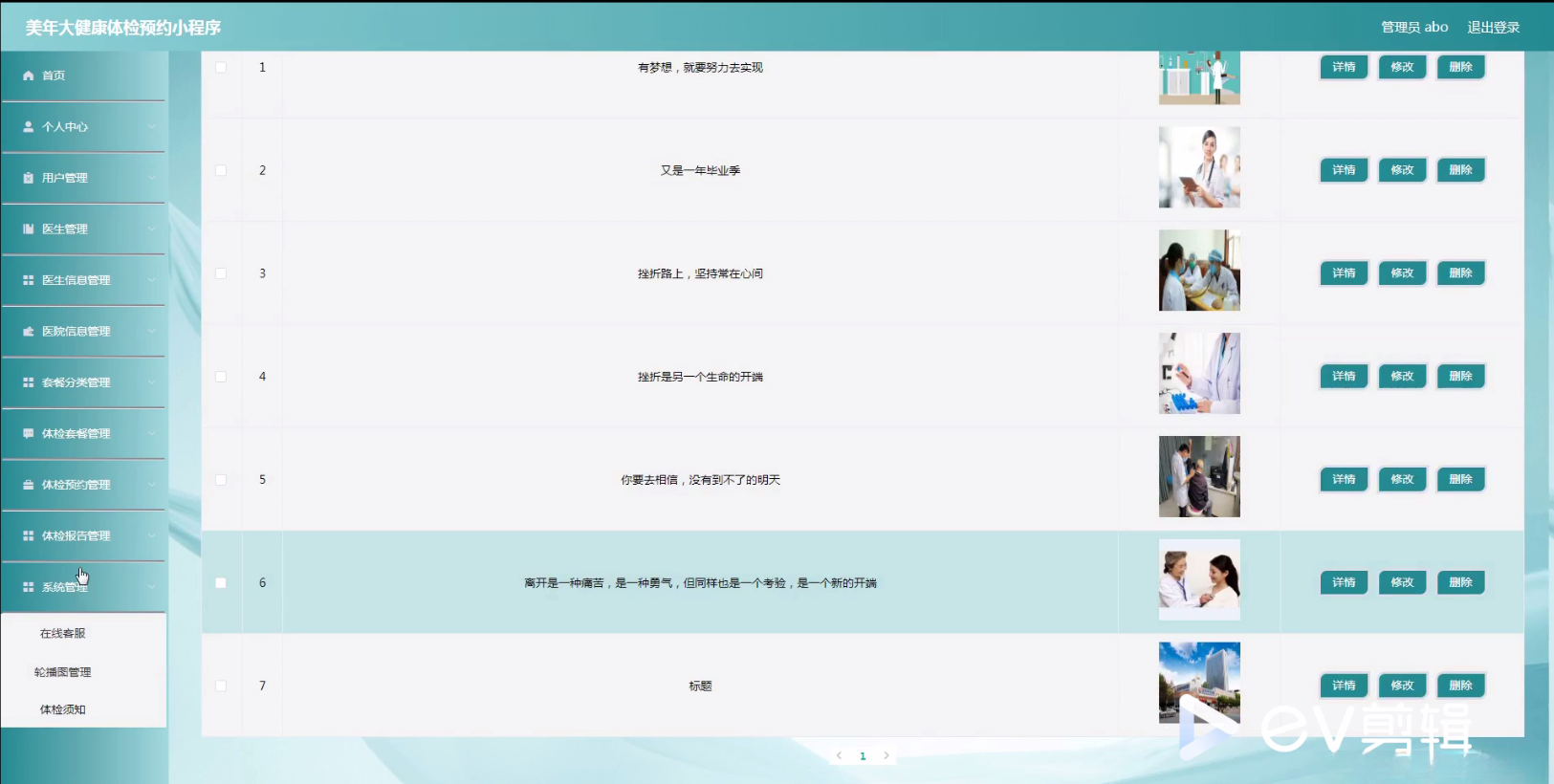Open 详情 for row 7 标题
Image resolution: width=1554 pixels, height=784 pixels.
[x=1344, y=686]
